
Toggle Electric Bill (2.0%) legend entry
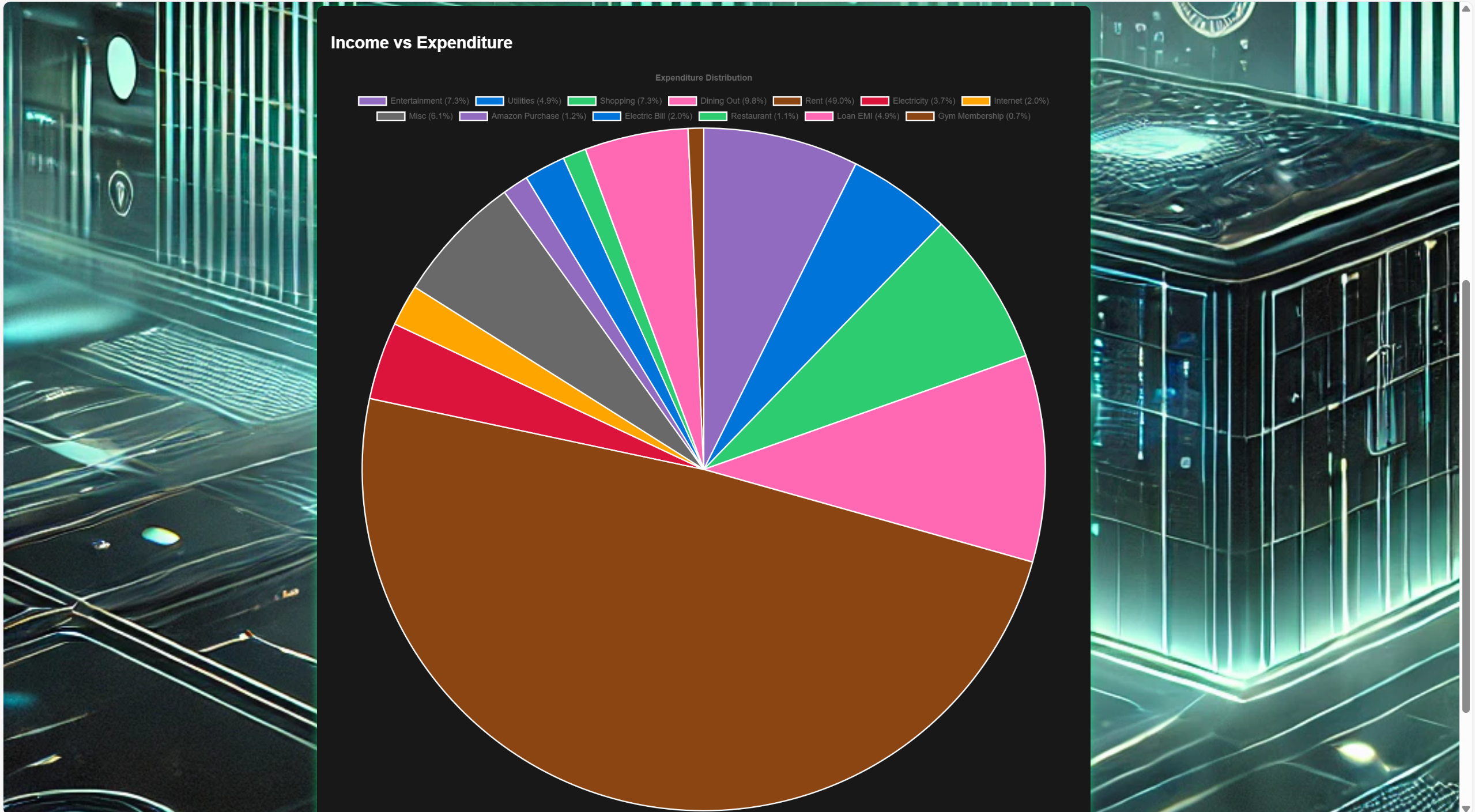[x=658, y=116]
